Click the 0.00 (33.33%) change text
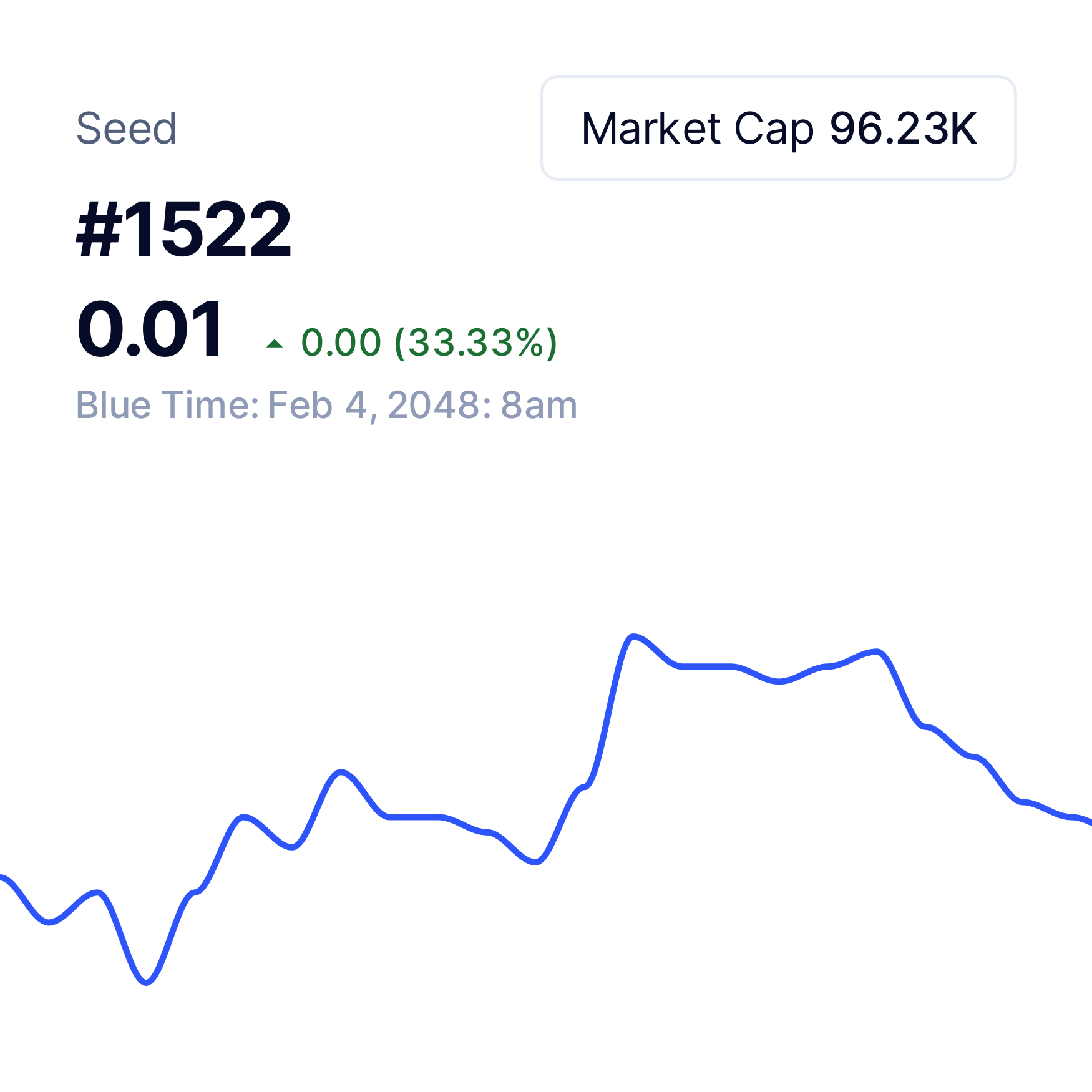 [x=429, y=343]
